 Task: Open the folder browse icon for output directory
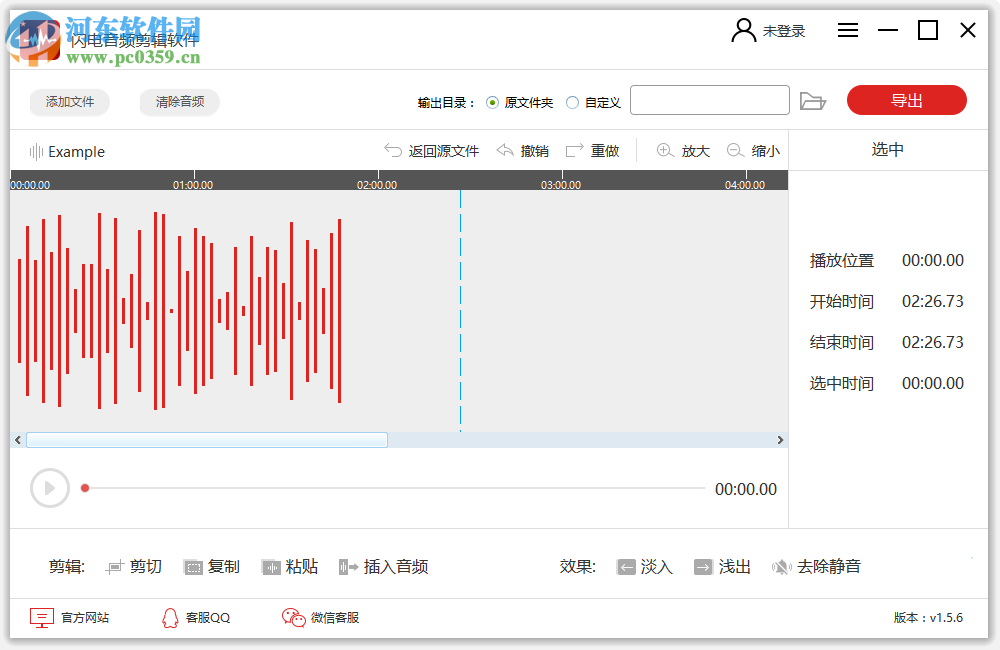pyautogui.click(x=813, y=100)
